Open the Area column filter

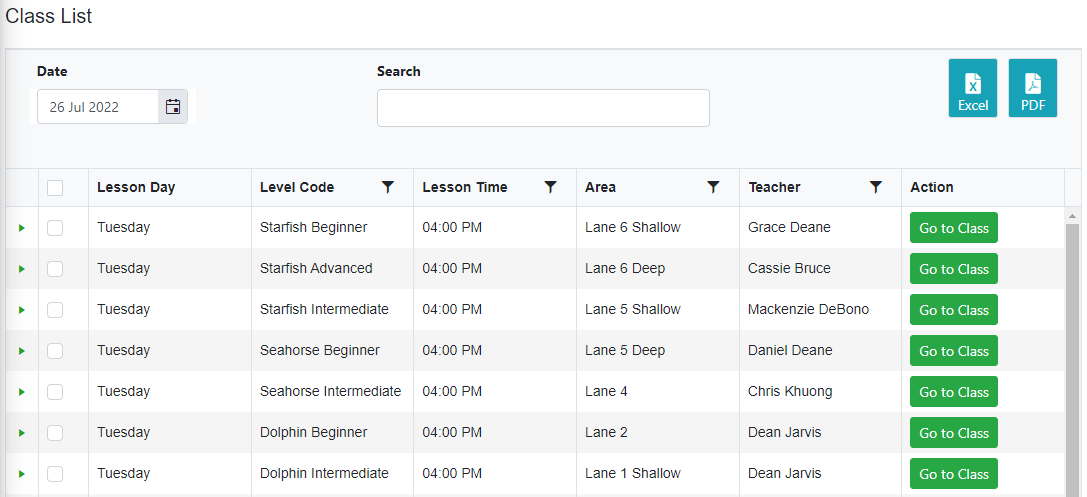(713, 187)
